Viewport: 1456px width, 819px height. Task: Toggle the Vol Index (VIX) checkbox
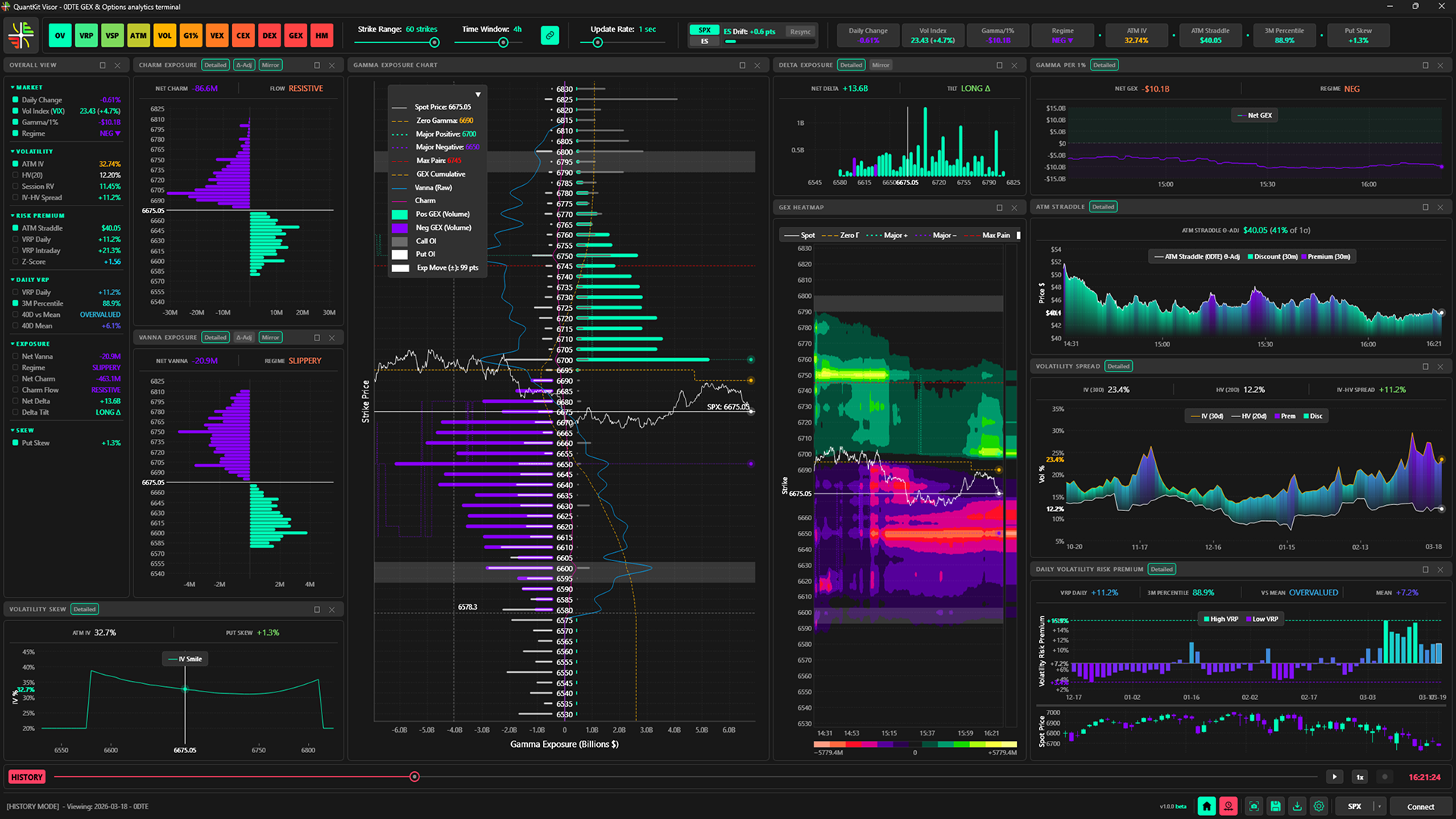click(x=15, y=111)
